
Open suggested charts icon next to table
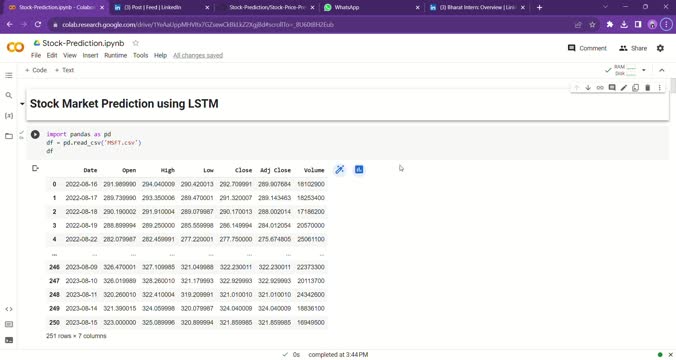tap(359, 170)
